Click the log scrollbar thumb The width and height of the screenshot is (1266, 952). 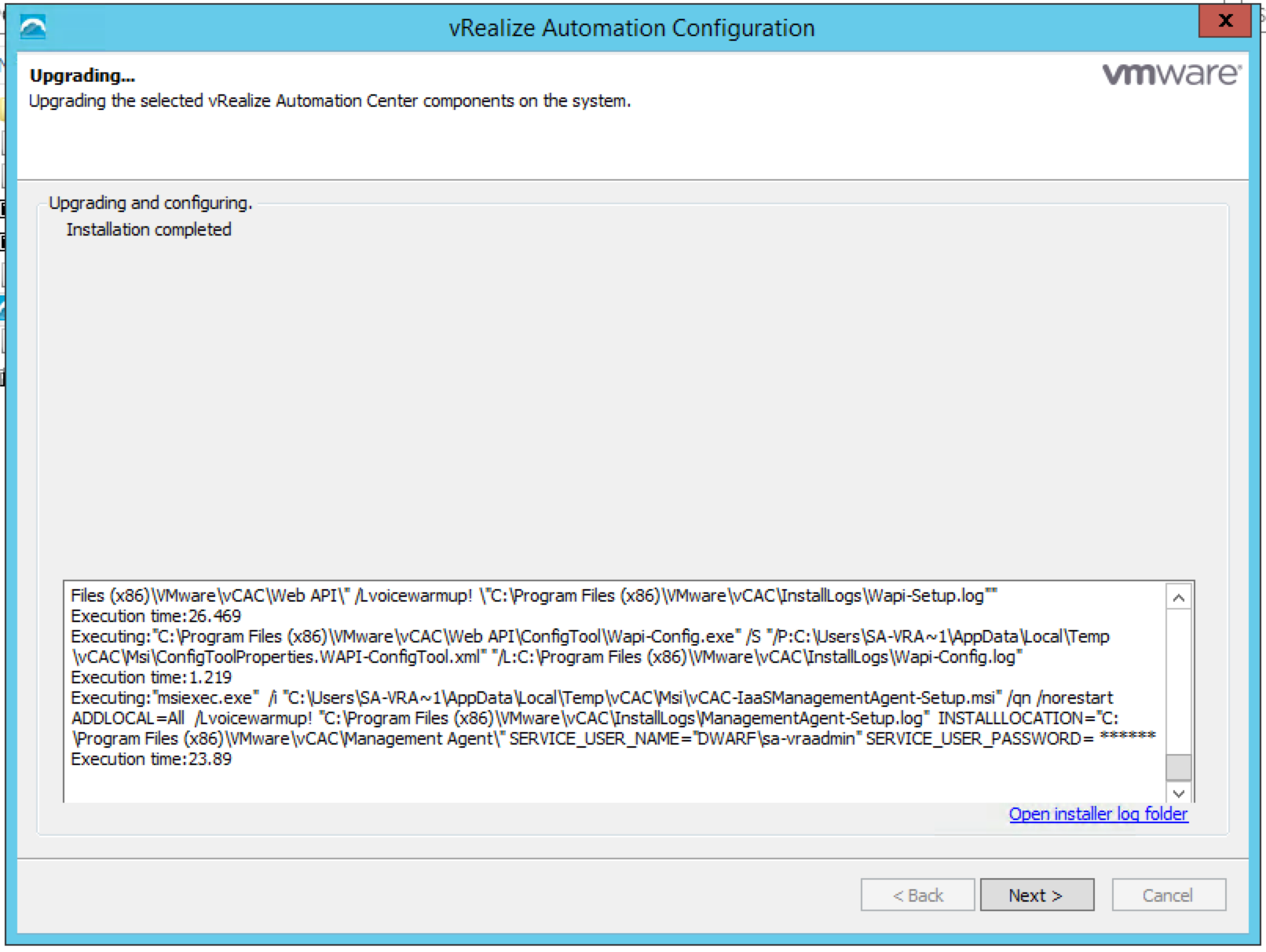click(1179, 767)
